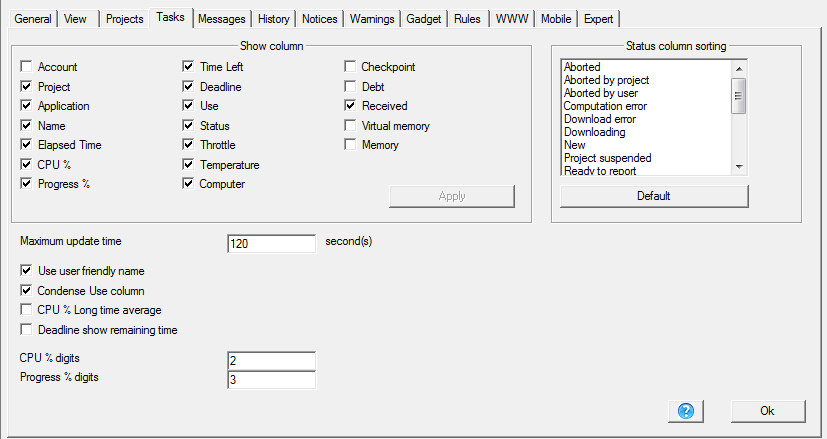Open the Warnings tab
Screen dimensions: 827x439
(x=372, y=19)
